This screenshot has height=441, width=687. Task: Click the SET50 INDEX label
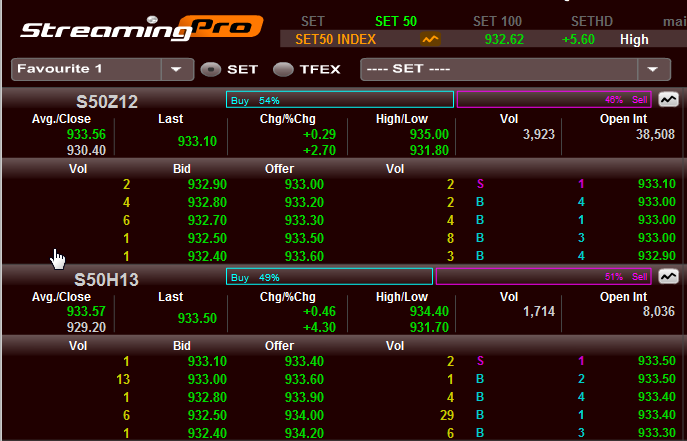coord(336,39)
